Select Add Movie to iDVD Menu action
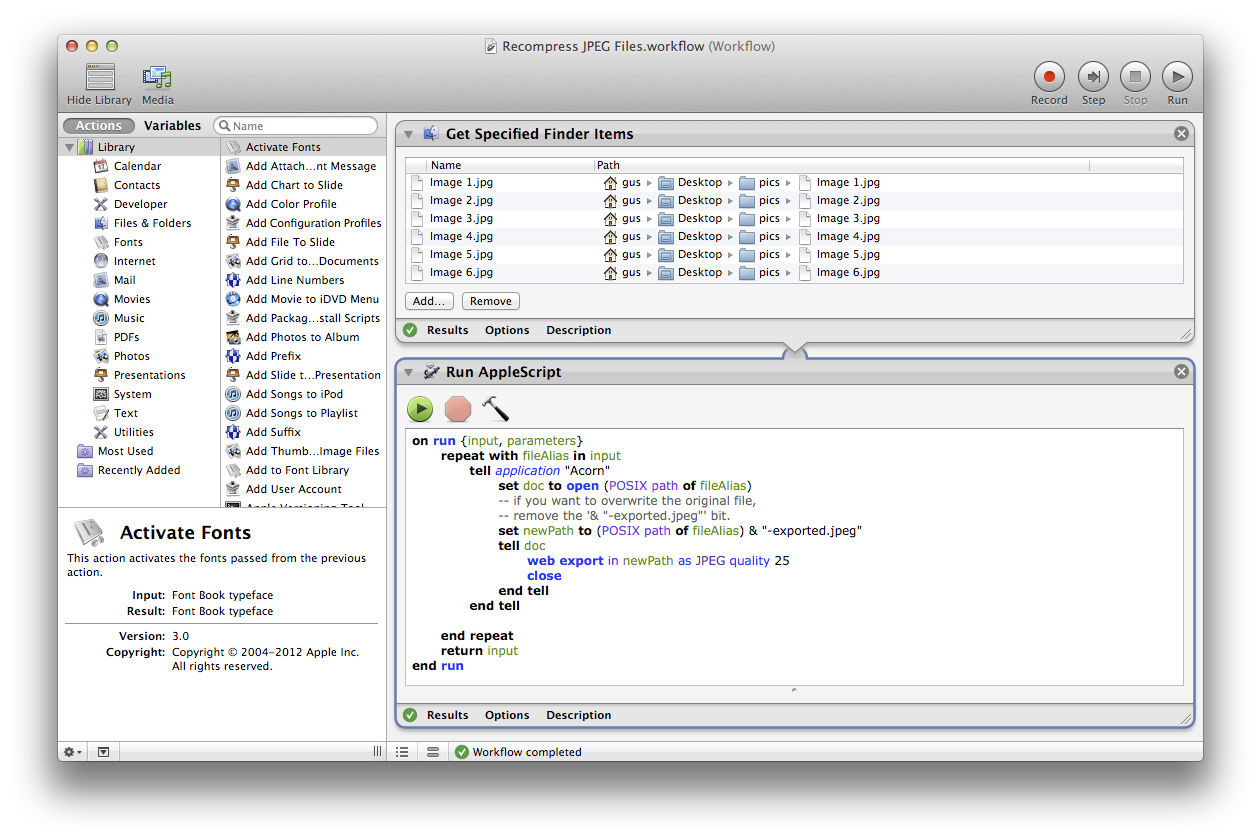 pyautogui.click(x=303, y=299)
